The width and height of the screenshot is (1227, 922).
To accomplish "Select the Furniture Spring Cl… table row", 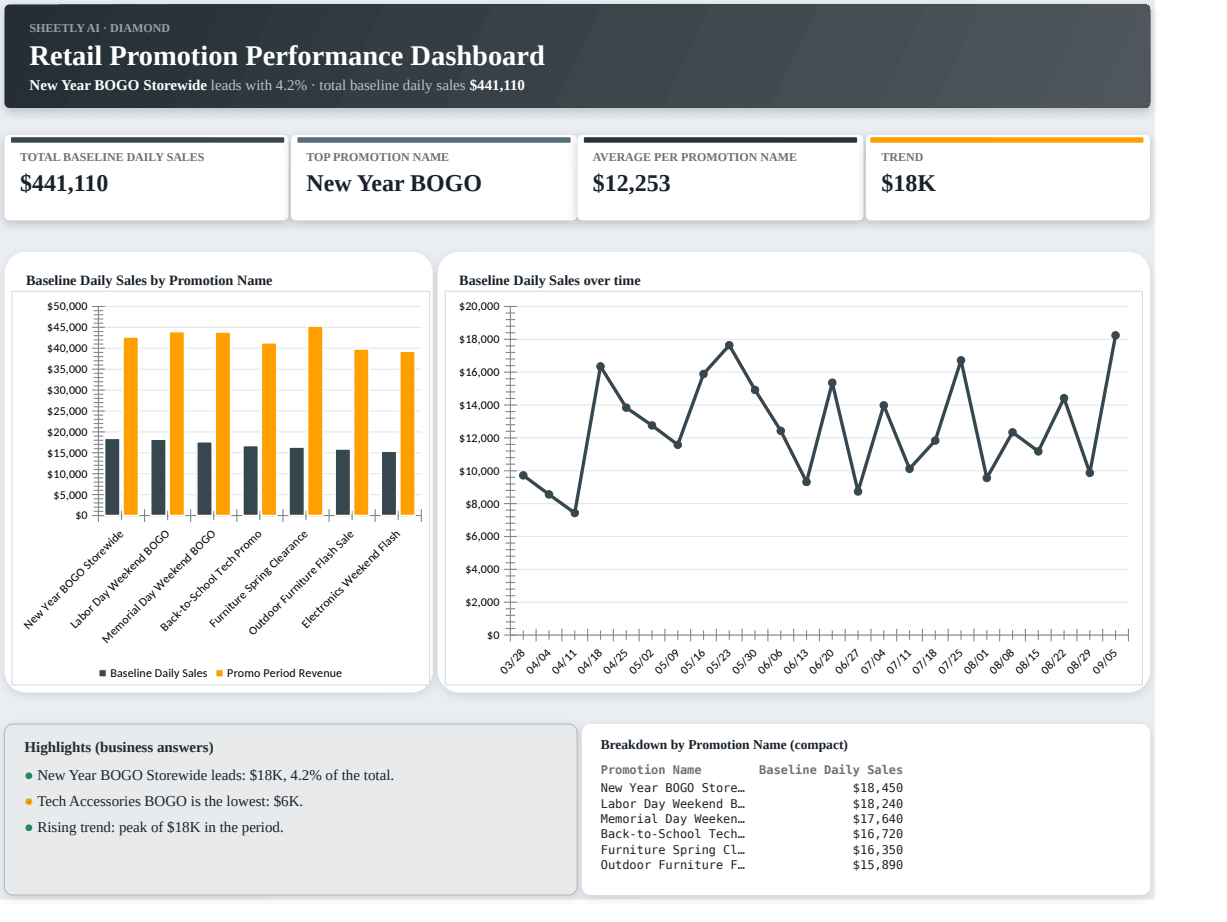I will click(752, 850).
